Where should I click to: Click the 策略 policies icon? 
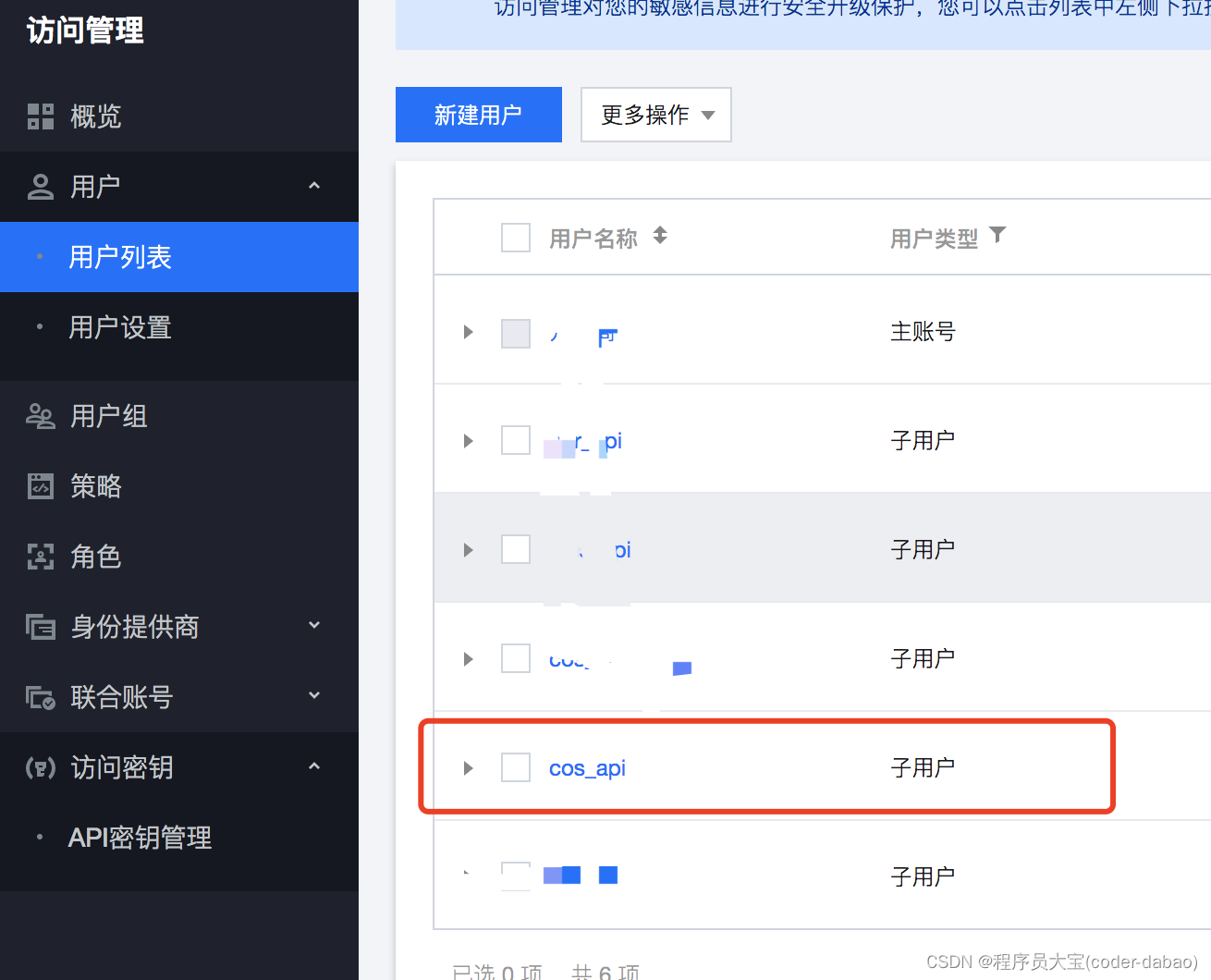click(x=41, y=485)
